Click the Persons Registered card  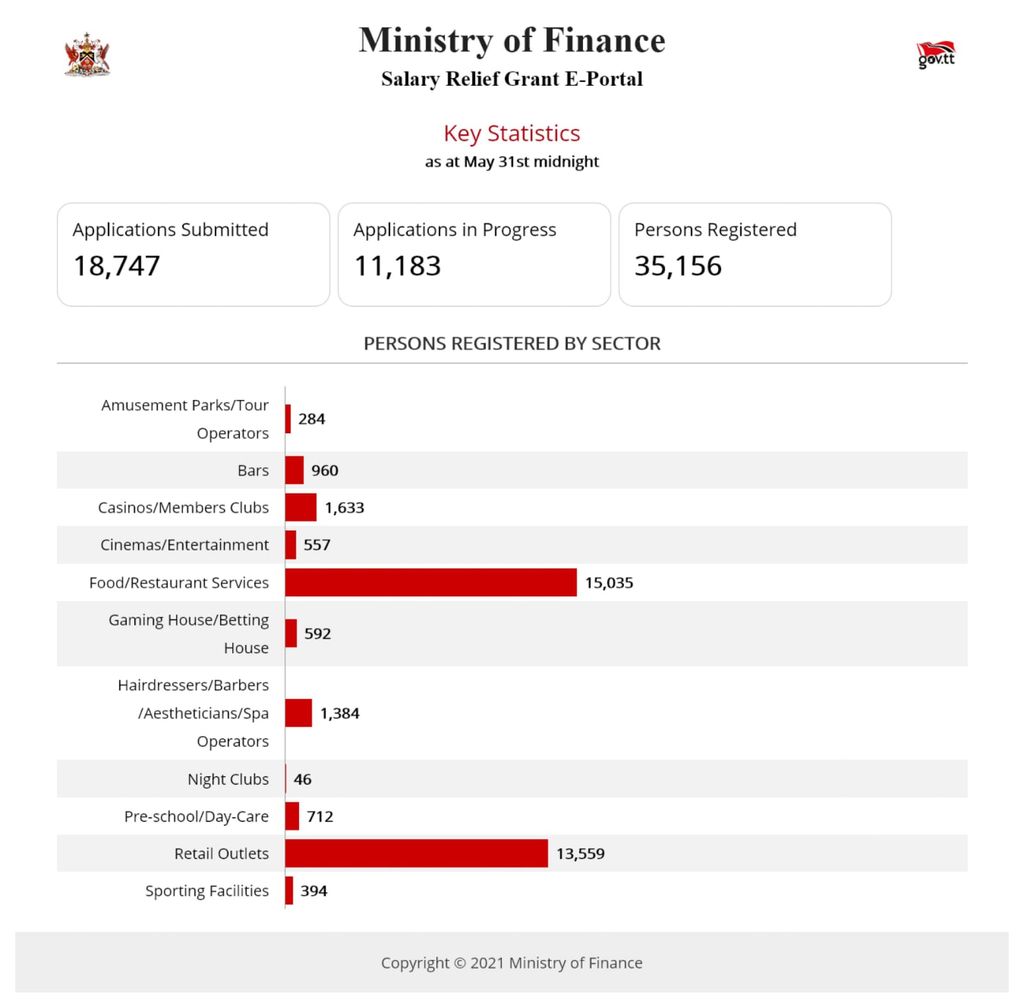tap(755, 254)
